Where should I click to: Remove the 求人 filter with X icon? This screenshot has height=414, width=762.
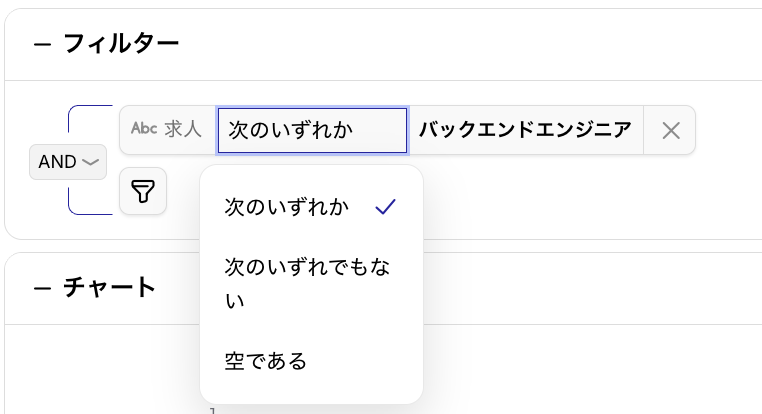point(671,130)
